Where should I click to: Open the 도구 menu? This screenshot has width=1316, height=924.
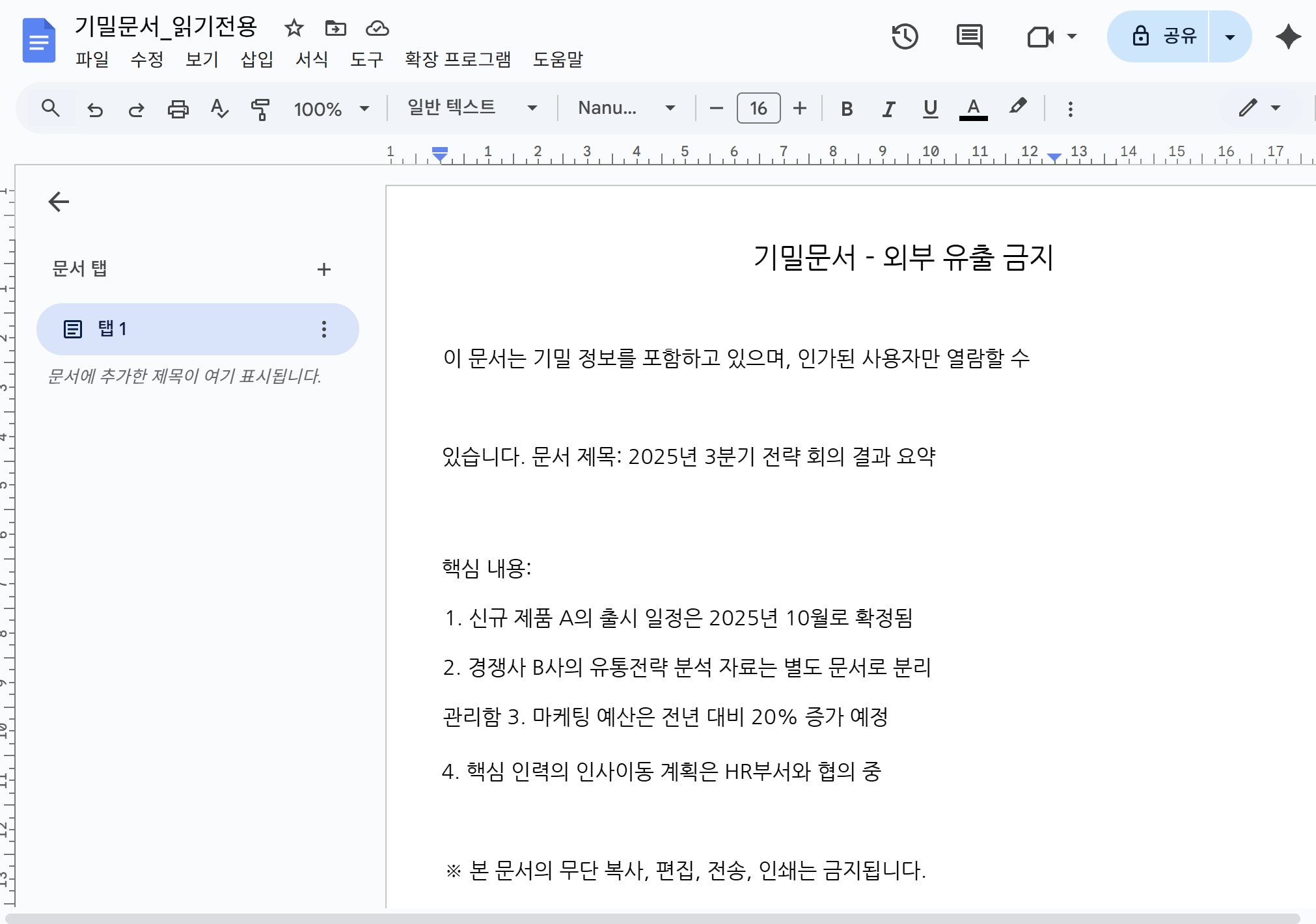pos(367,59)
